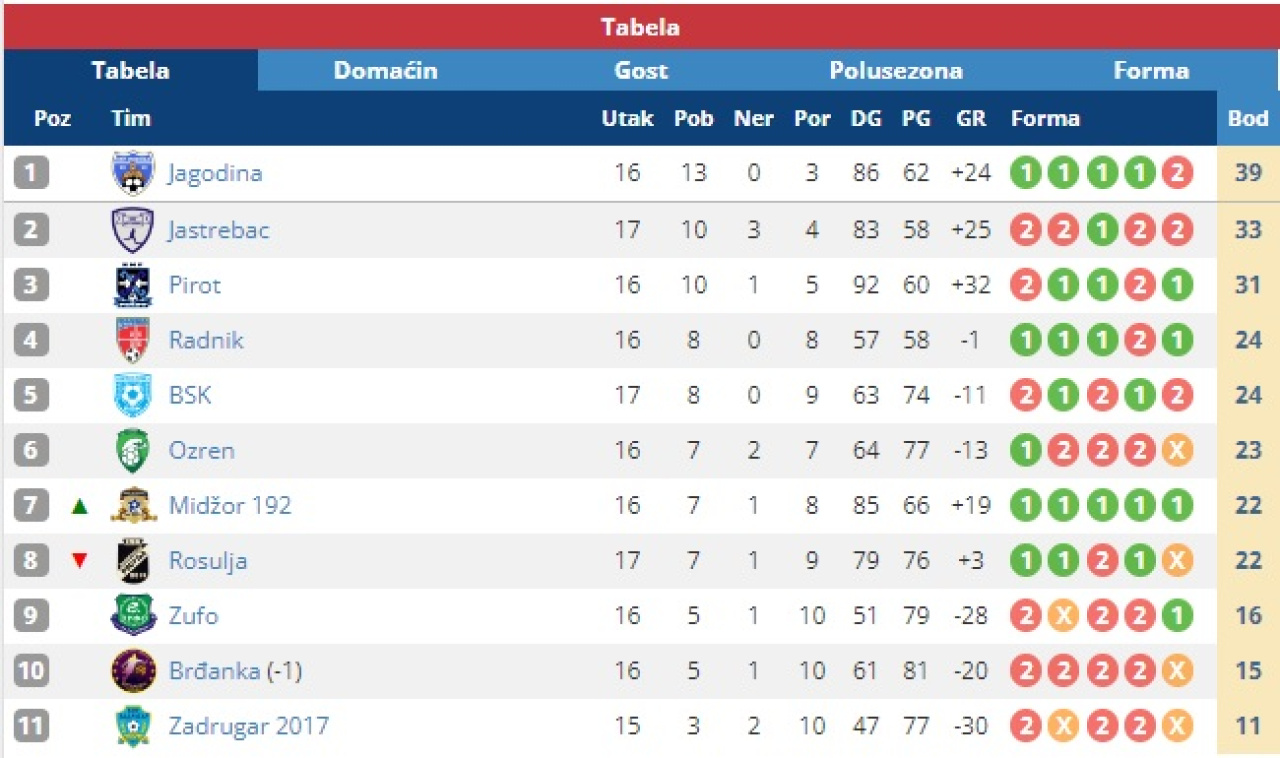Click the Utak column header
This screenshot has width=1280, height=758.
[x=627, y=119]
